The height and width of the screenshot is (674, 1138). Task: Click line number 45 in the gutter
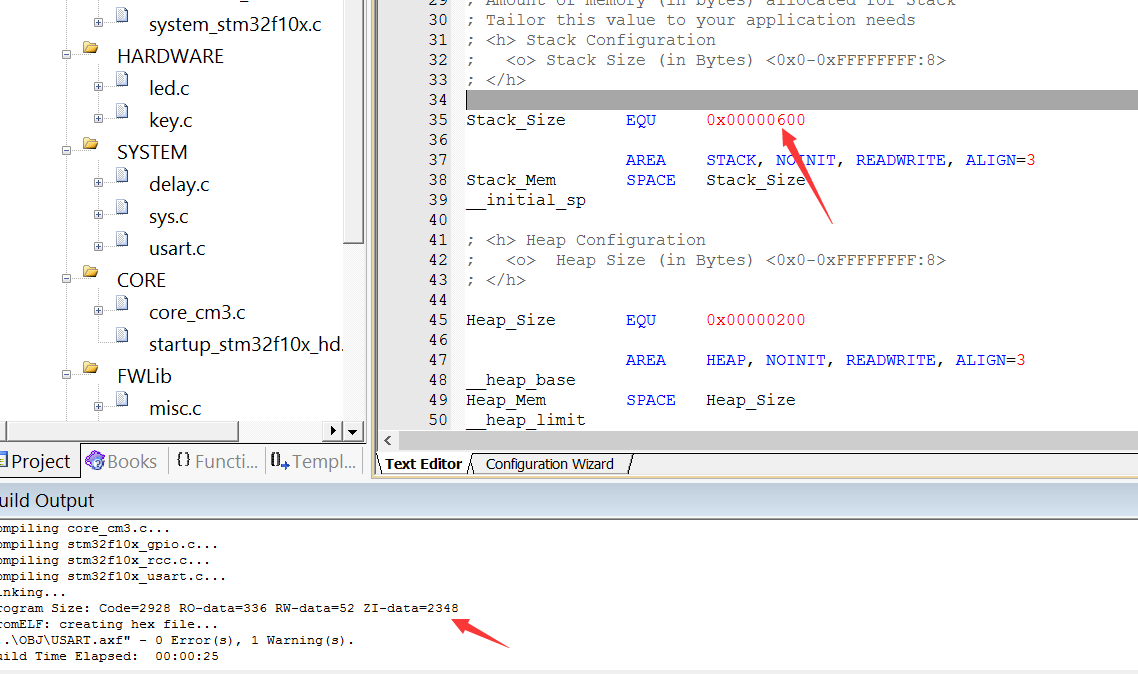click(438, 320)
